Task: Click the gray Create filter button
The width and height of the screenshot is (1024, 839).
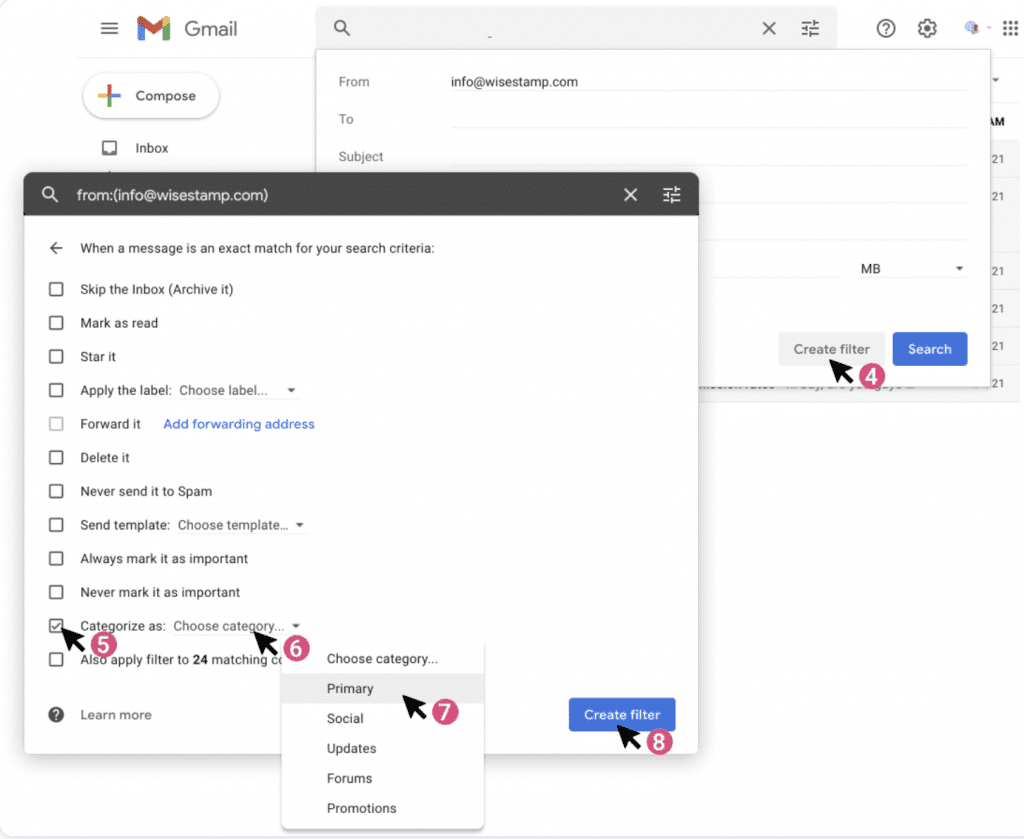Action: coord(831,349)
